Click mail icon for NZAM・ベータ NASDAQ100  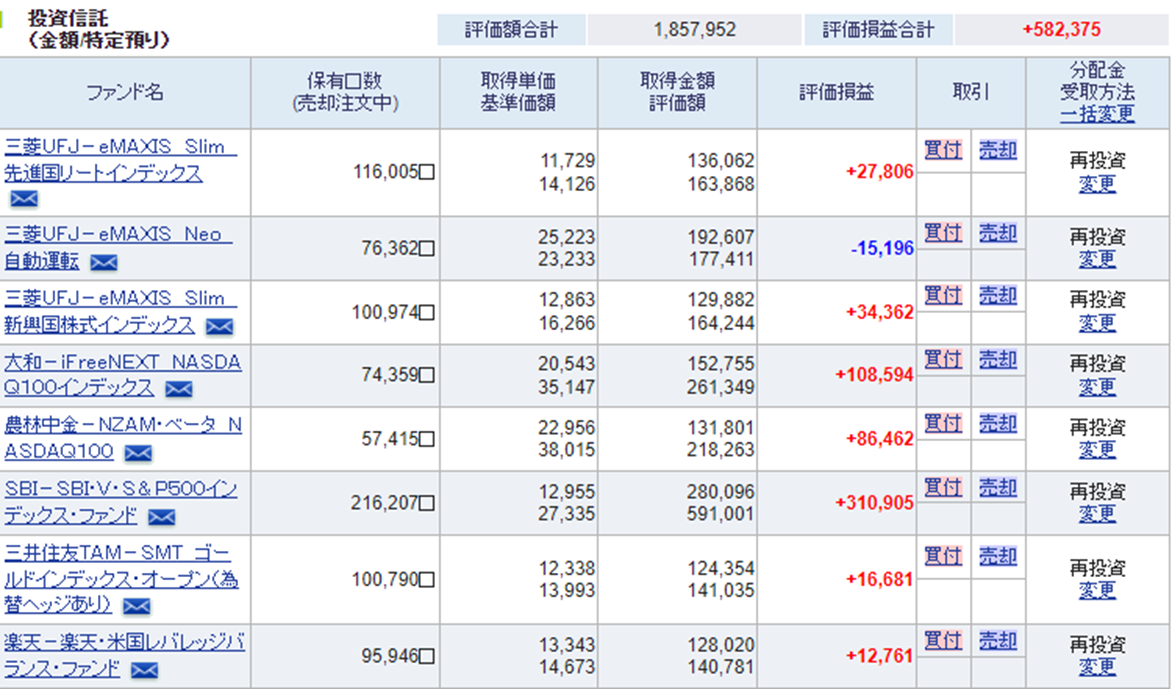(x=138, y=453)
